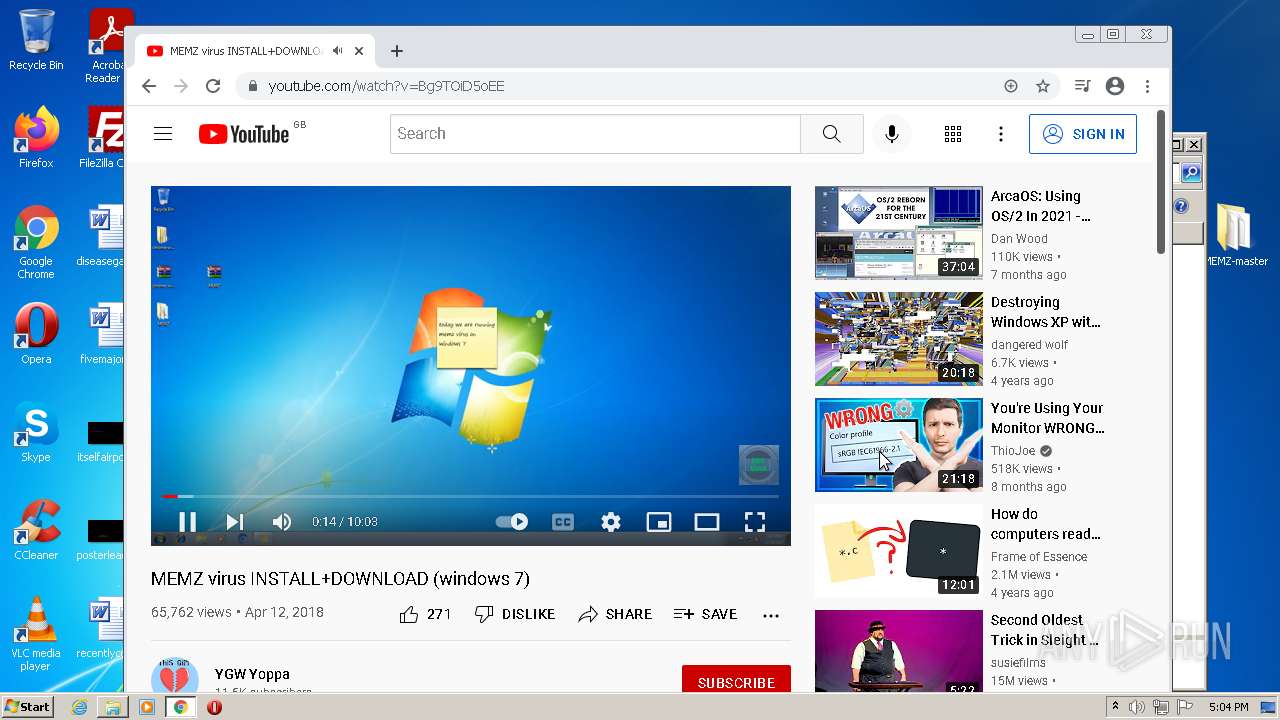Close the MEMZ virus tab
Viewport: 1280px width, 720px height.
click(x=358, y=51)
